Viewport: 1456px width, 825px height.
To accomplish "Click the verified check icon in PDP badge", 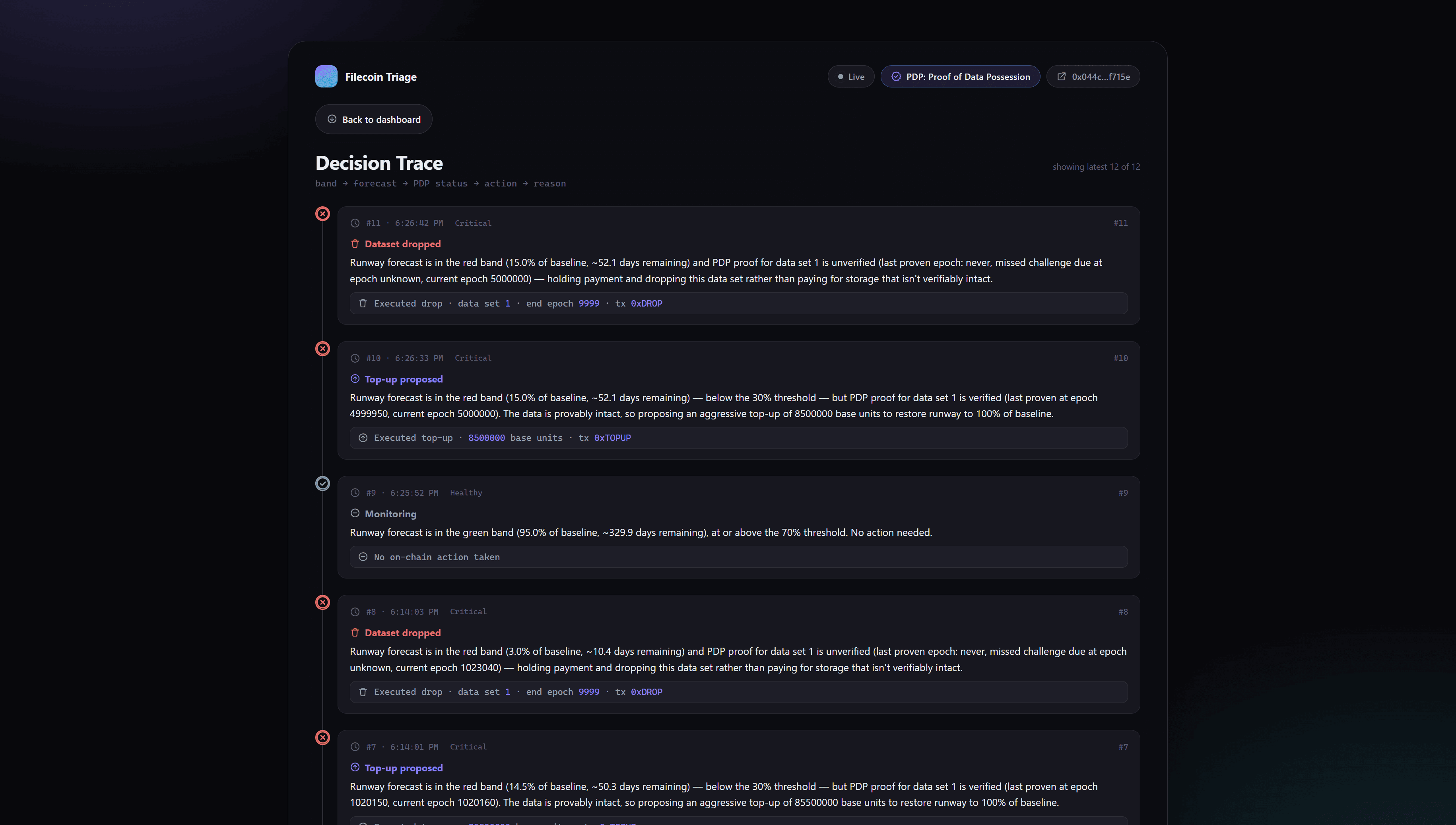I will pos(896,76).
